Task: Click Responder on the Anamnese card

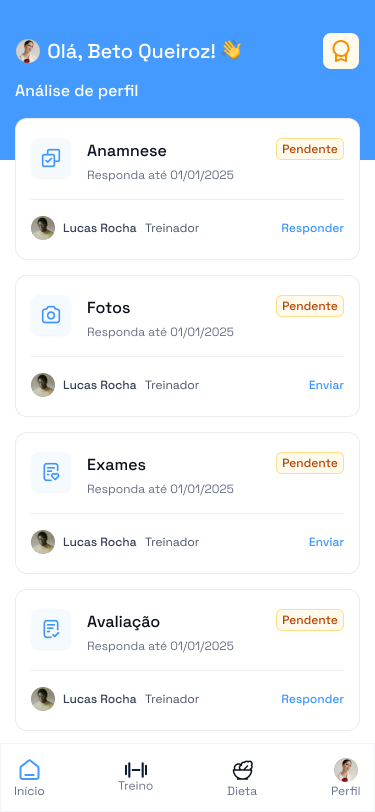Action: click(x=312, y=228)
